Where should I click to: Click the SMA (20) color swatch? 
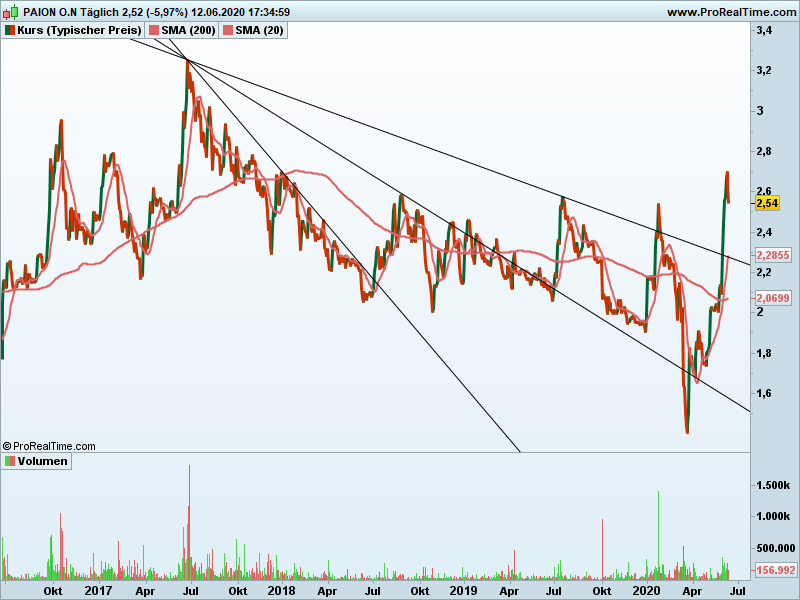(227, 30)
